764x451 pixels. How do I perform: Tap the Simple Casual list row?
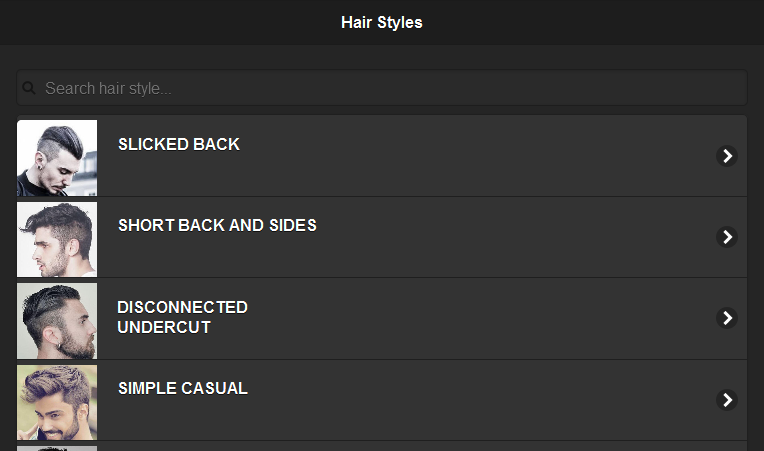click(x=450, y=412)
